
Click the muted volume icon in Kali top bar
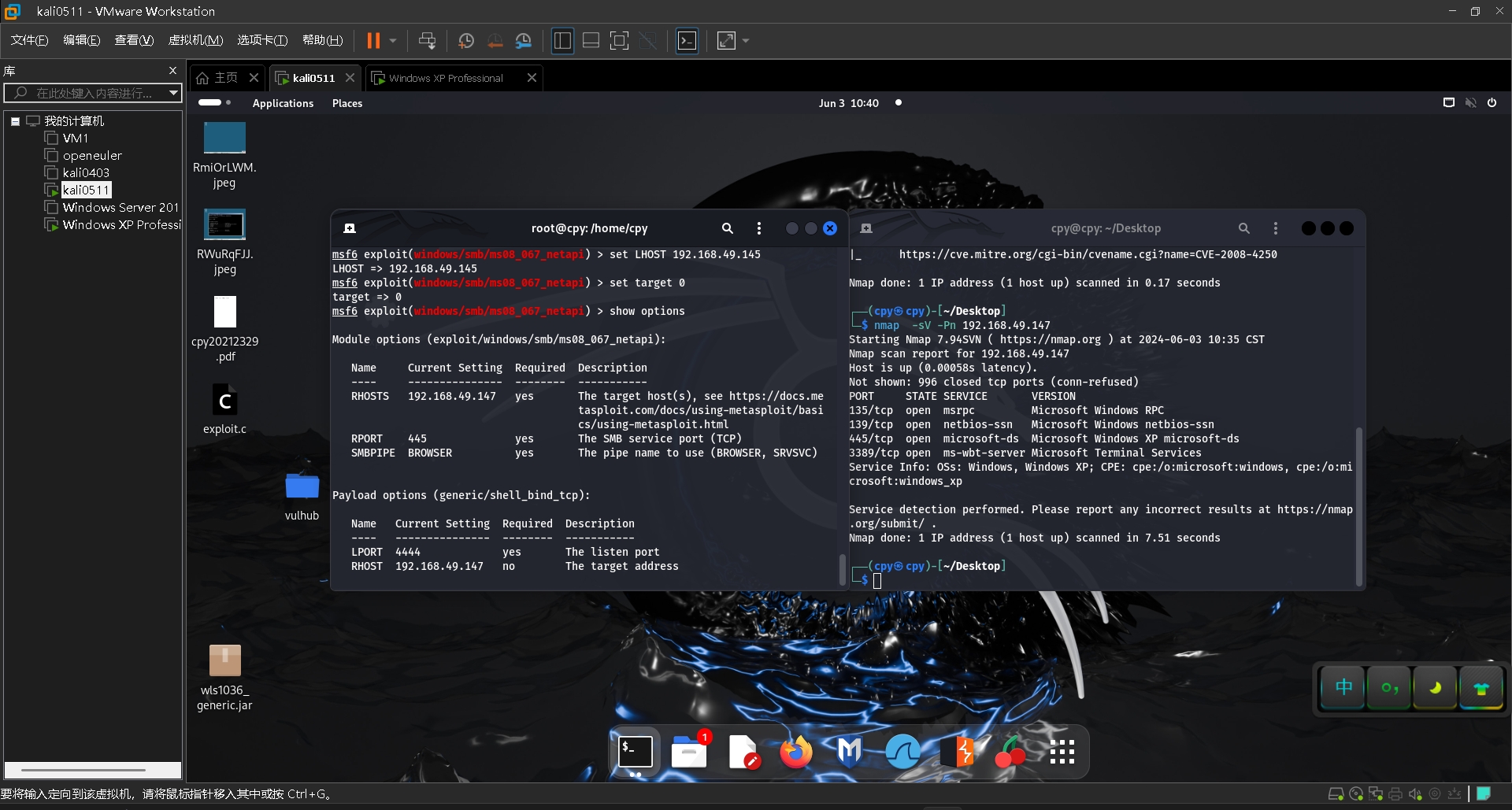(x=1470, y=102)
